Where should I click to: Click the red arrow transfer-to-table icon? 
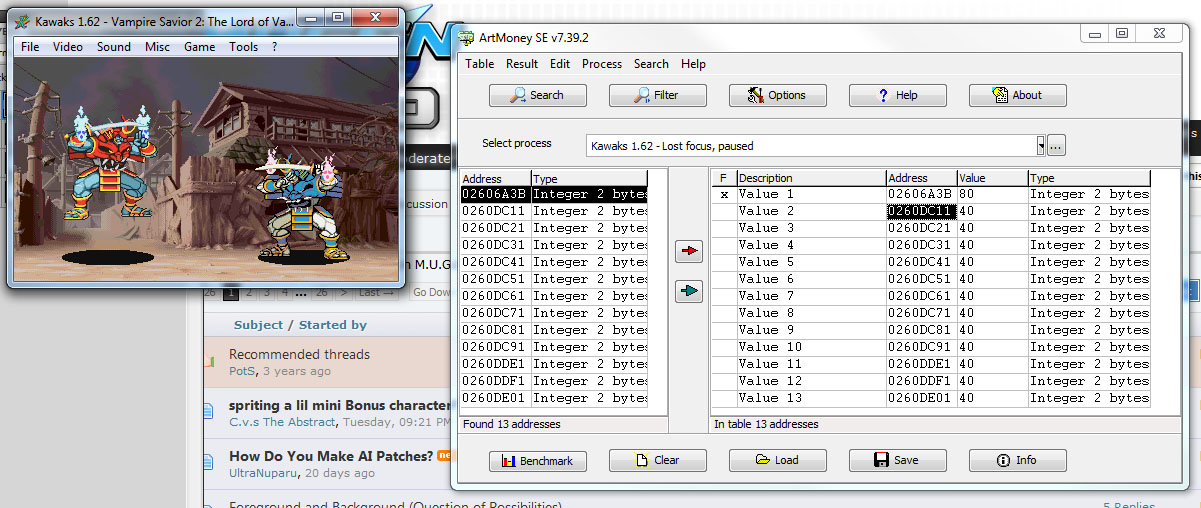(x=689, y=252)
